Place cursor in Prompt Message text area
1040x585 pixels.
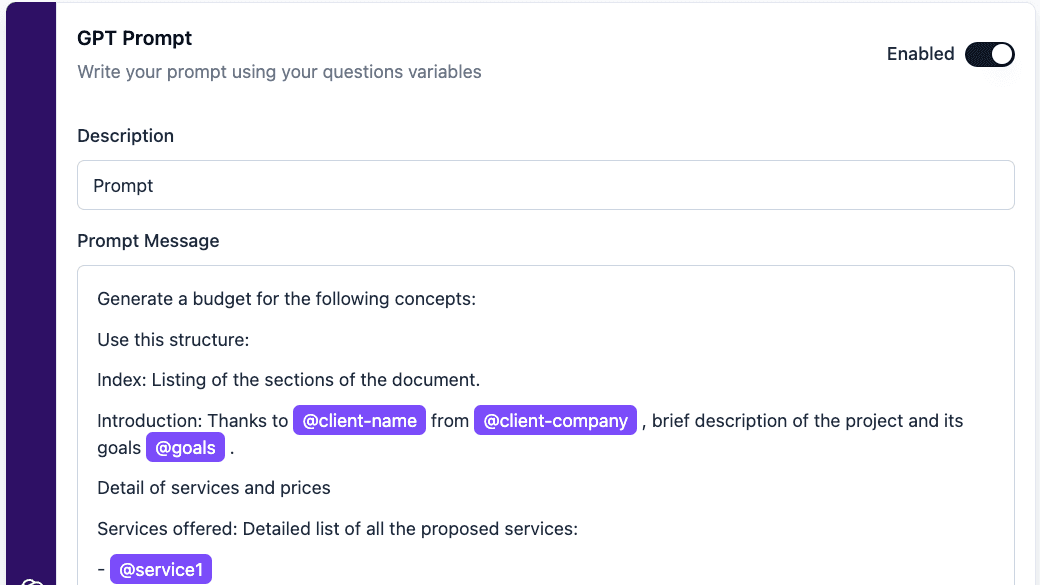(x=546, y=425)
